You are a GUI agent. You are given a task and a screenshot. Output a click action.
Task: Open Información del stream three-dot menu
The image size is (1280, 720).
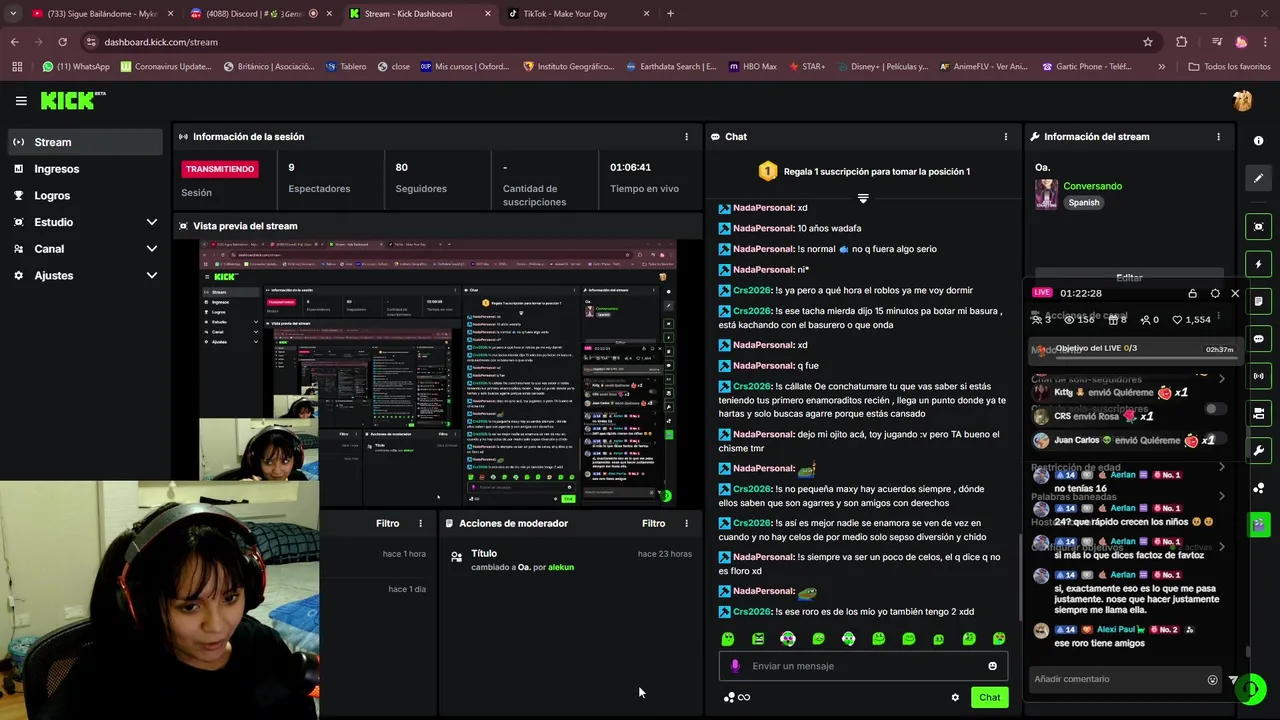1218,137
